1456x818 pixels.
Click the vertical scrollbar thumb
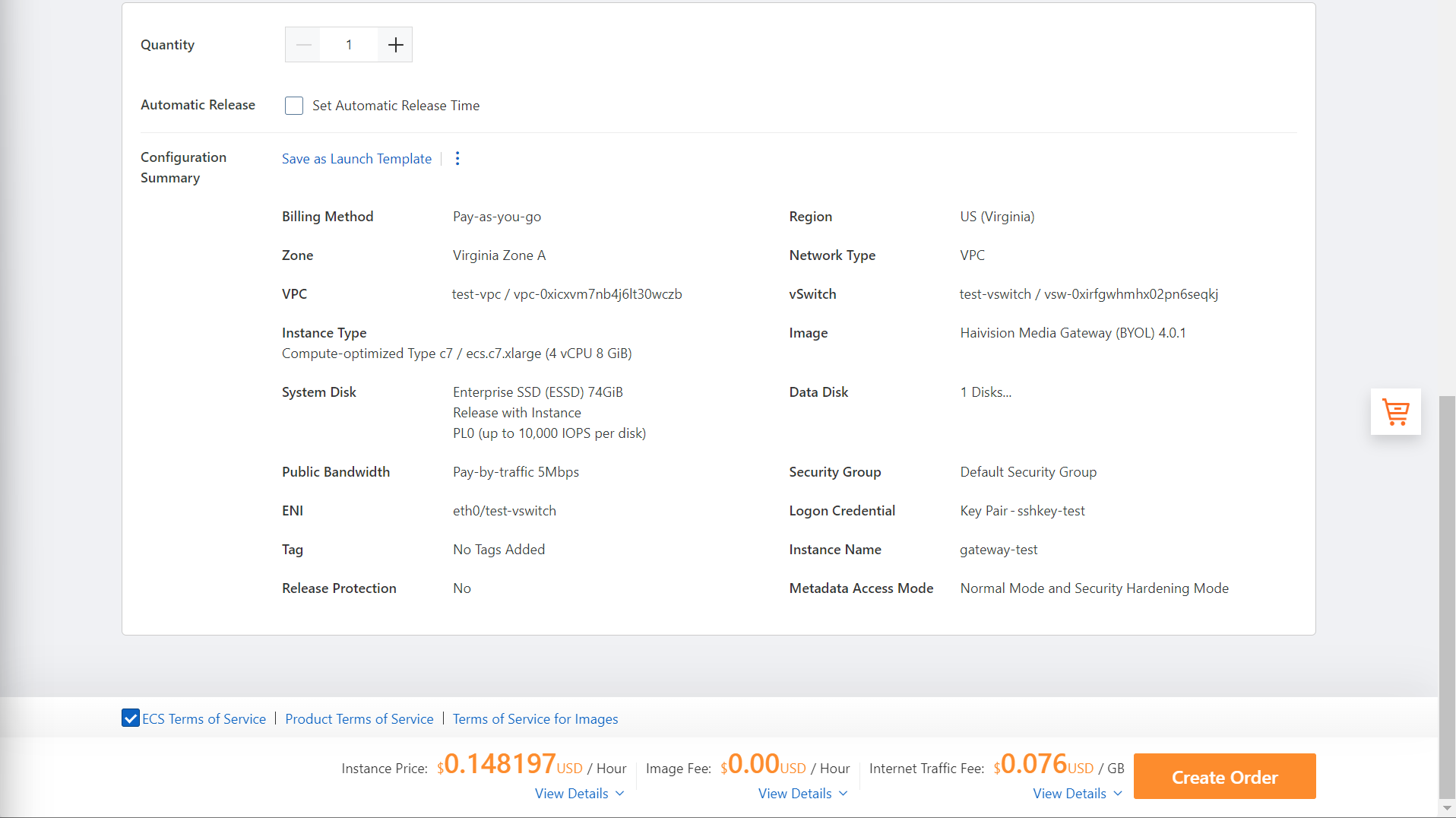pyautogui.click(x=1447, y=593)
